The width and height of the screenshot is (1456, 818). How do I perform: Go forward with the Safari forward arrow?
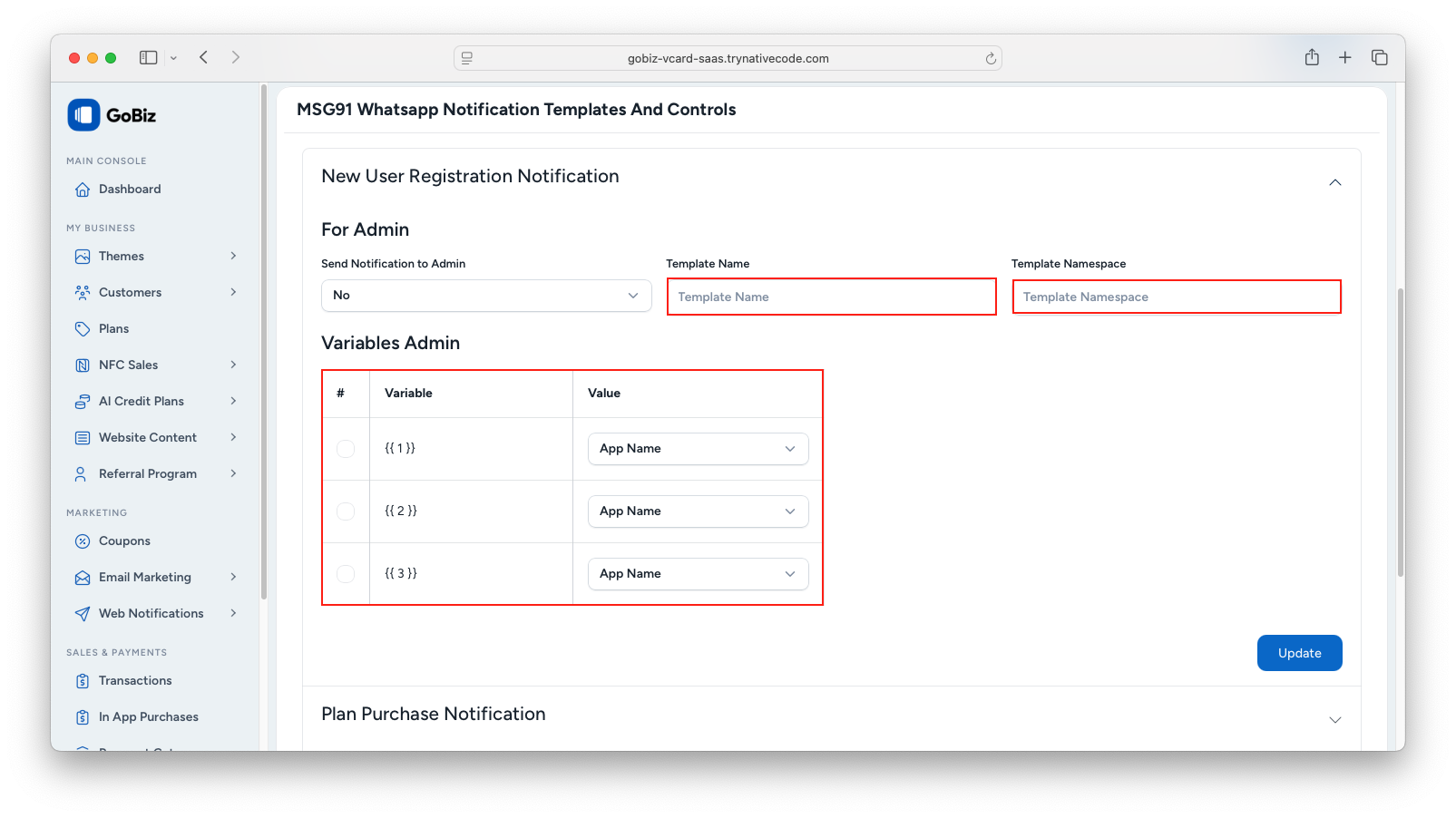point(236,57)
